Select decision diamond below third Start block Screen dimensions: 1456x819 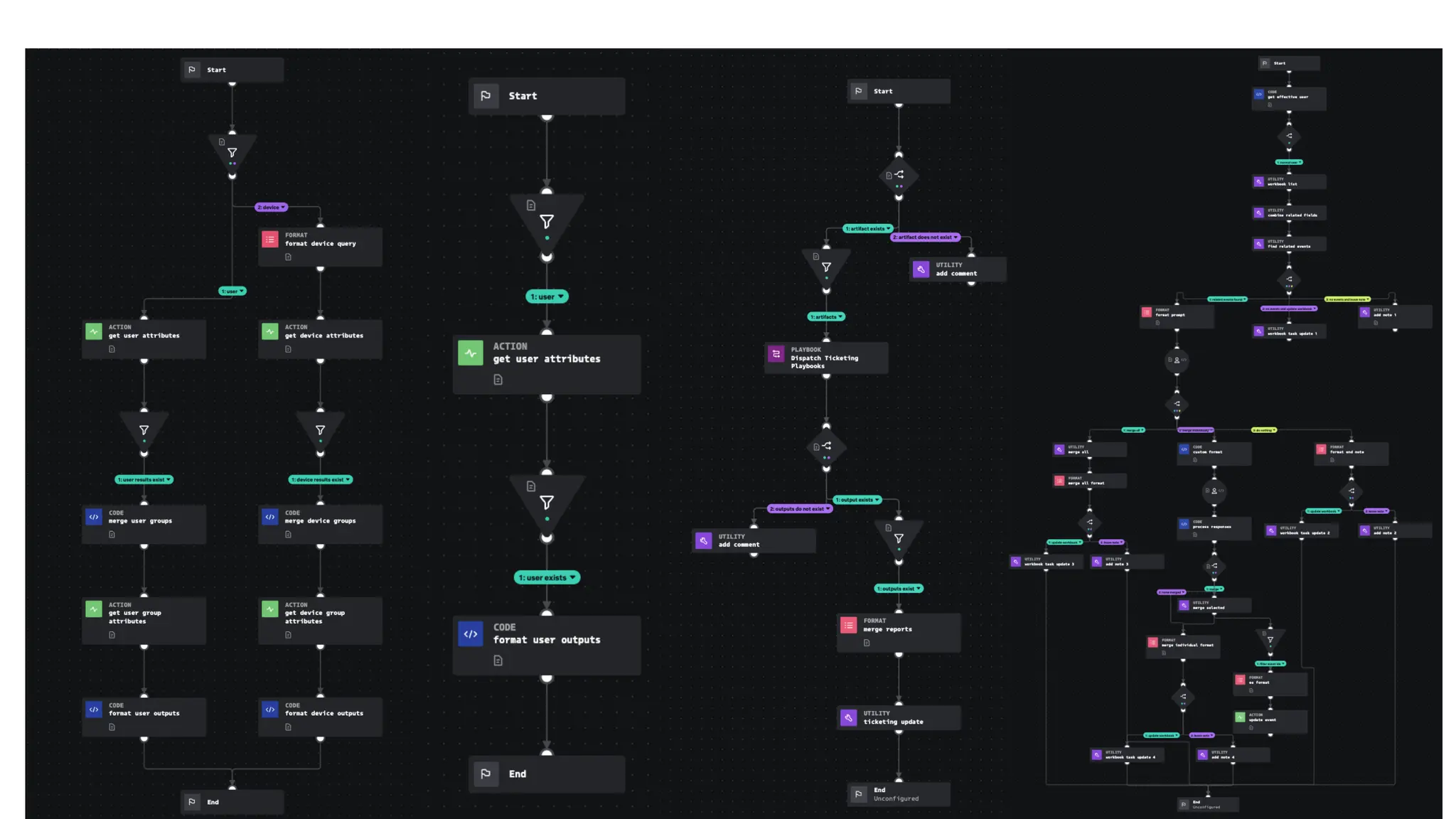[x=899, y=175]
